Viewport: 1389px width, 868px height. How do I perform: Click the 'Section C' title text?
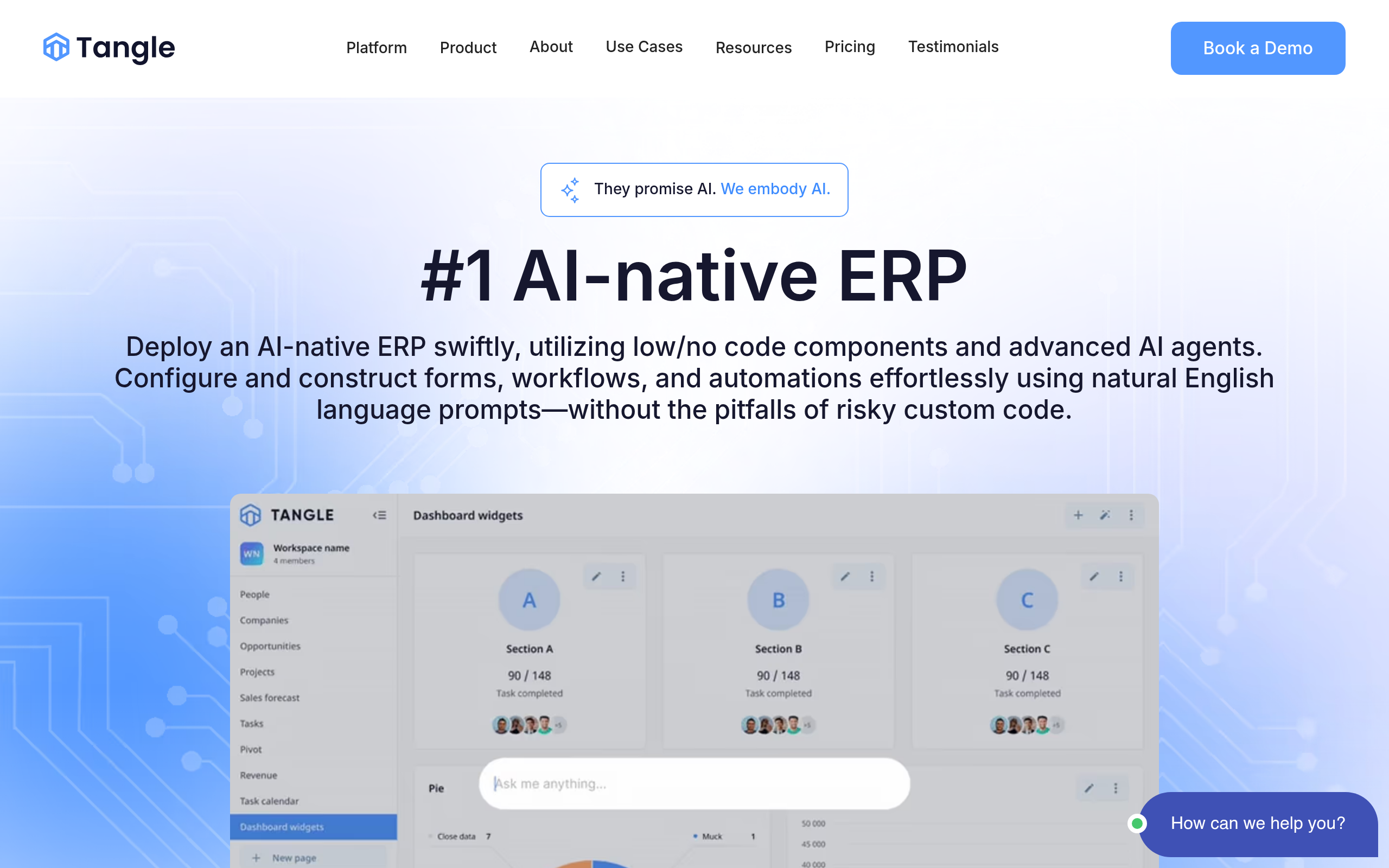pos(1028,649)
